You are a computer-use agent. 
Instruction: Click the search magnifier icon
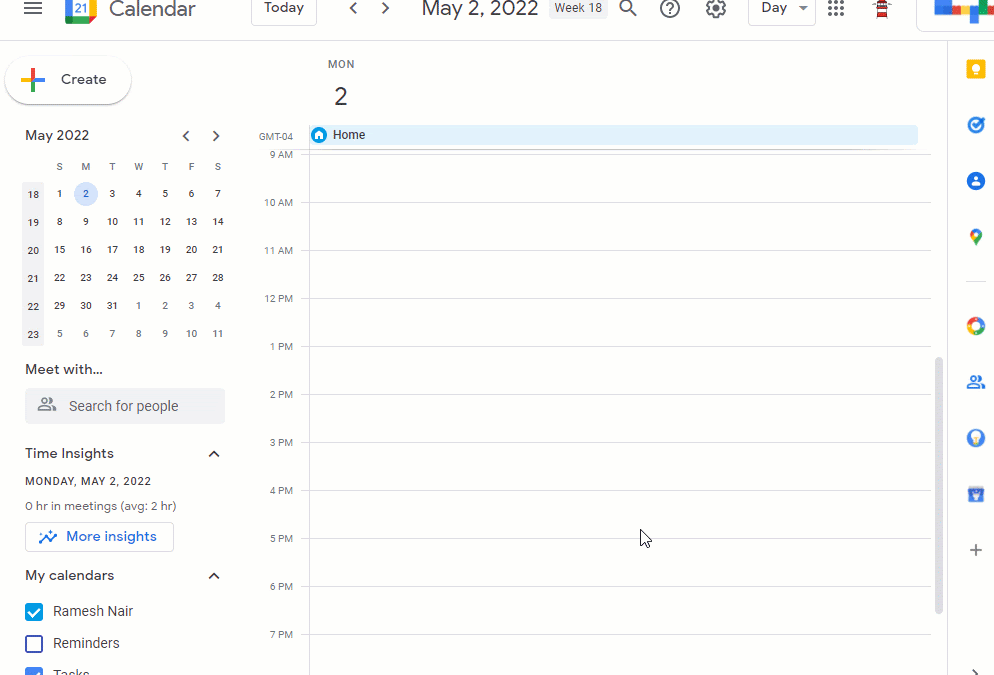click(628, 8)
